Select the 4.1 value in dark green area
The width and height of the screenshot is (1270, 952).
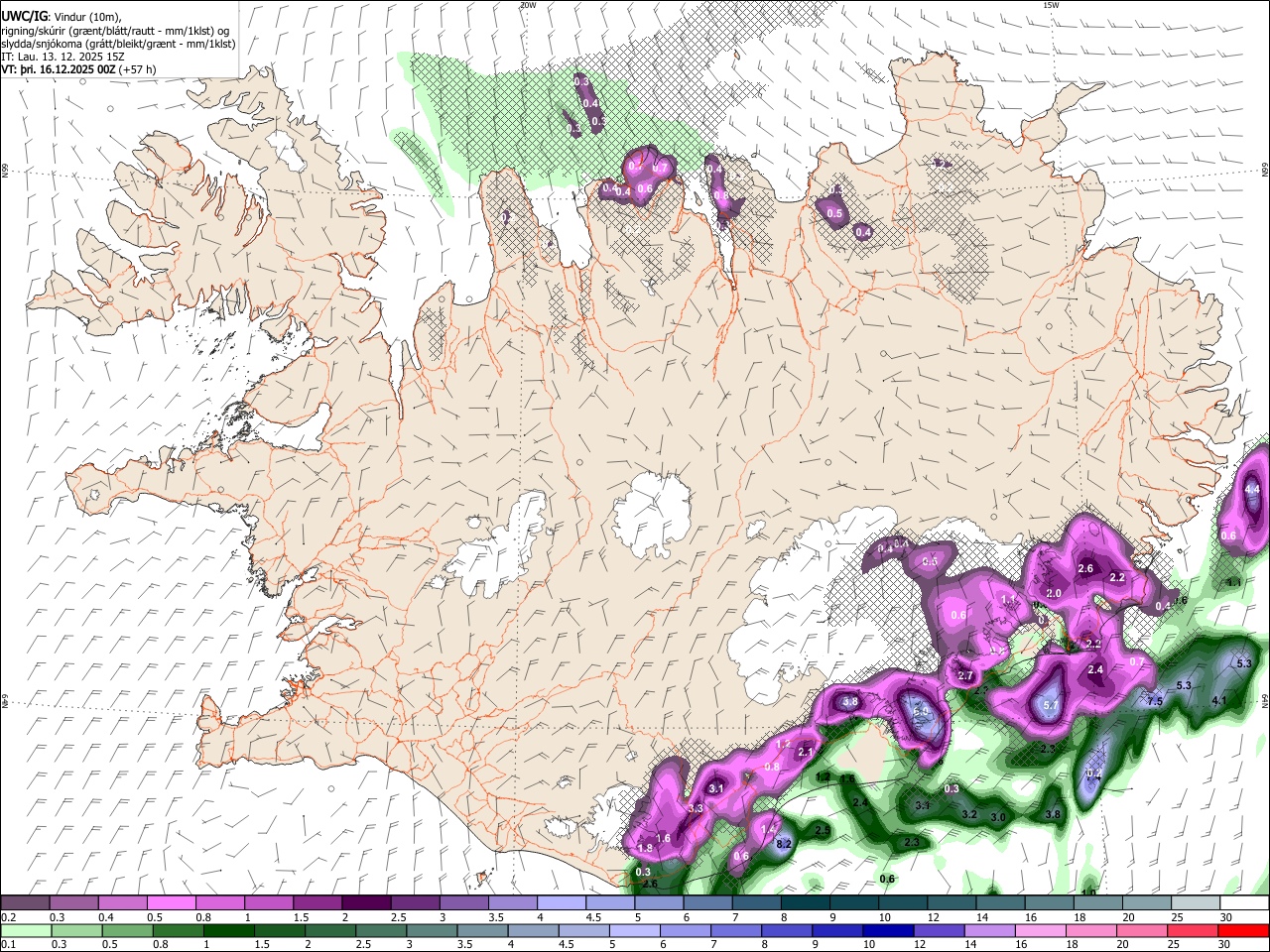click(1219, 701)
